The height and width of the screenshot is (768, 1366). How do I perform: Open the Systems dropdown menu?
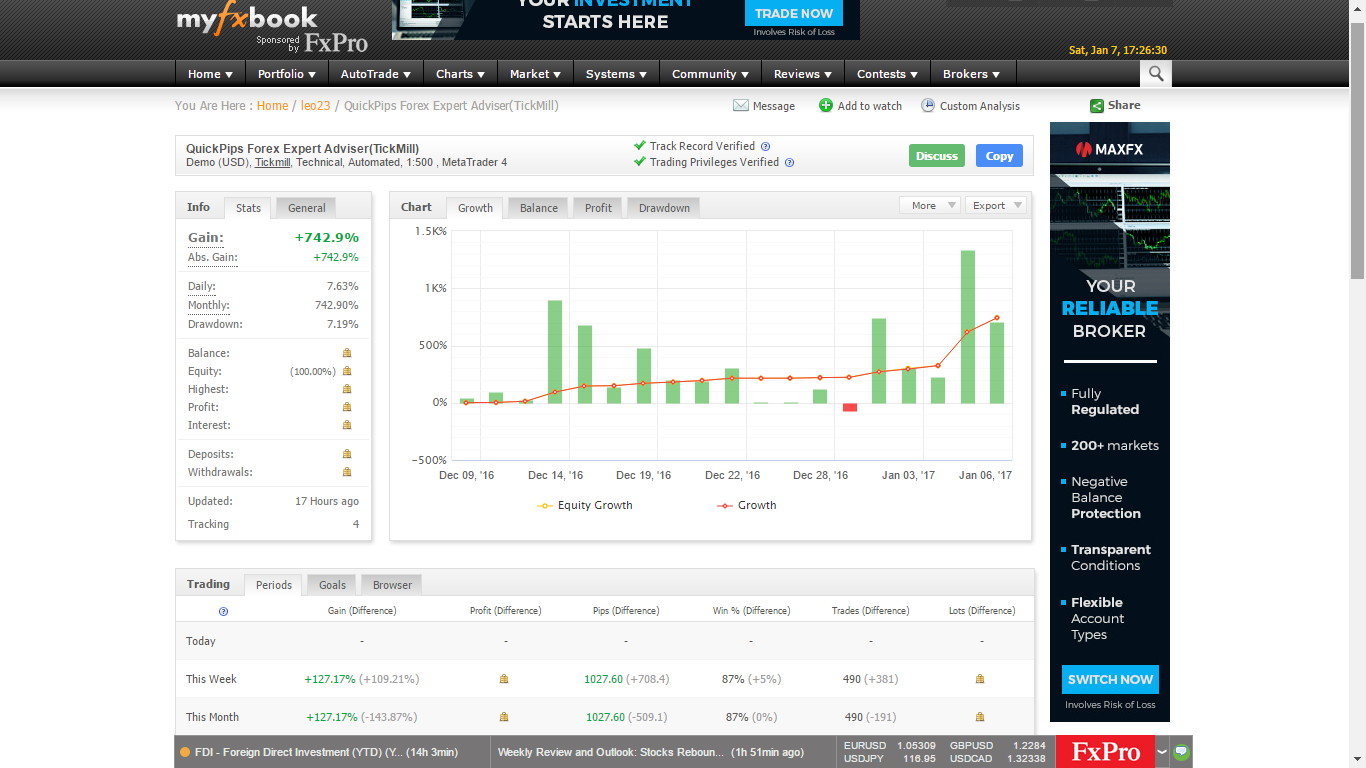616,74
